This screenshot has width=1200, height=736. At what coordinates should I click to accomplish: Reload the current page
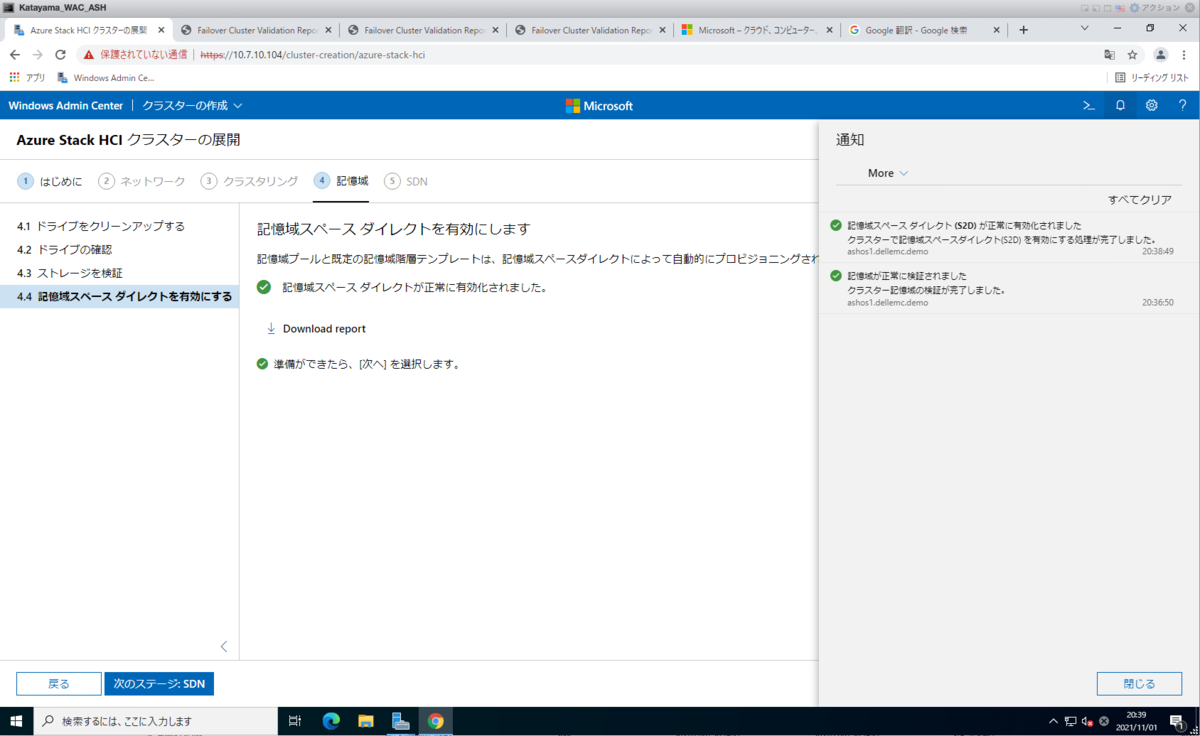pyautogui.click(x=60, y=55)
